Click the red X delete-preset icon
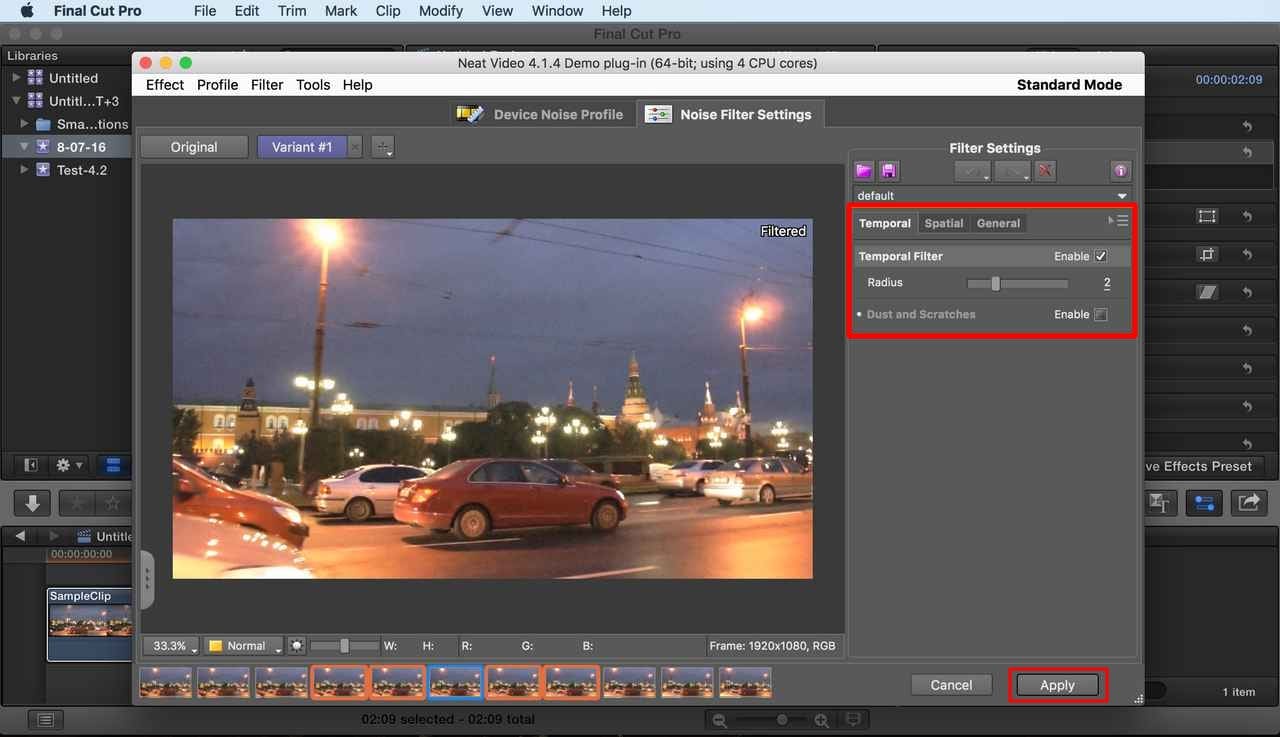 click(1045, 171)
